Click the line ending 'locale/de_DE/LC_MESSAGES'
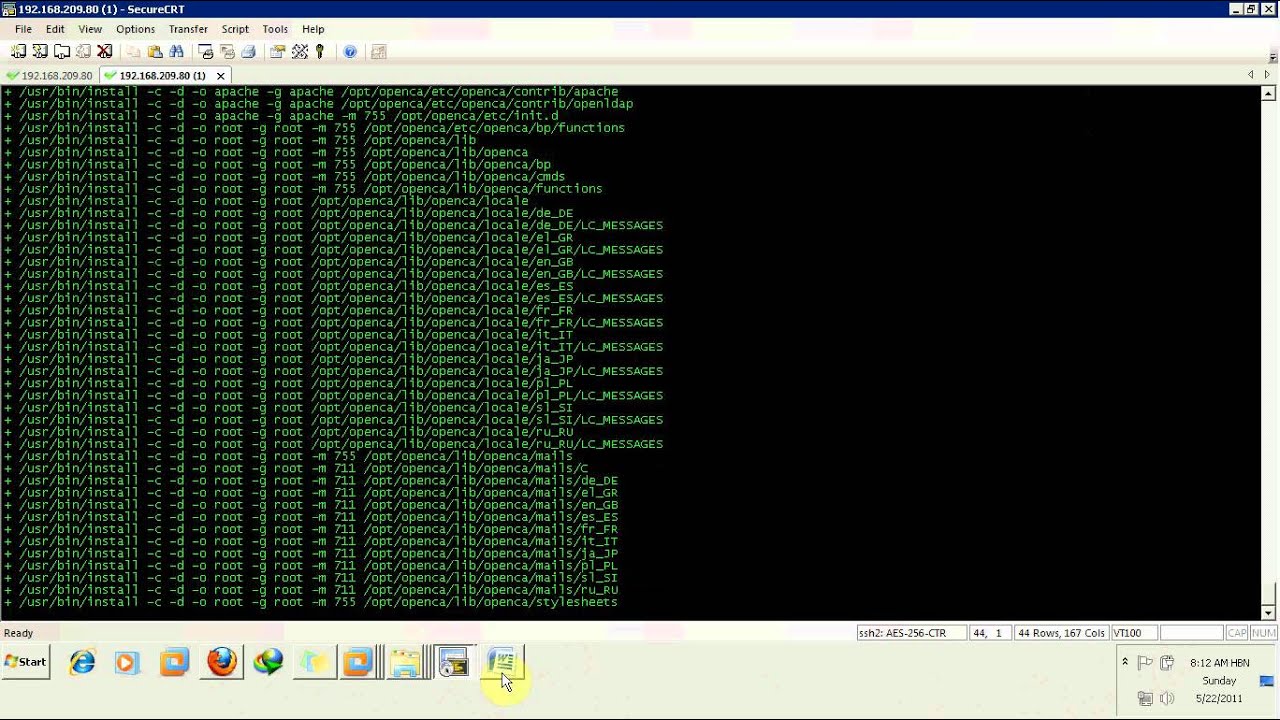The image size is (1280, 720). [333, 225]
